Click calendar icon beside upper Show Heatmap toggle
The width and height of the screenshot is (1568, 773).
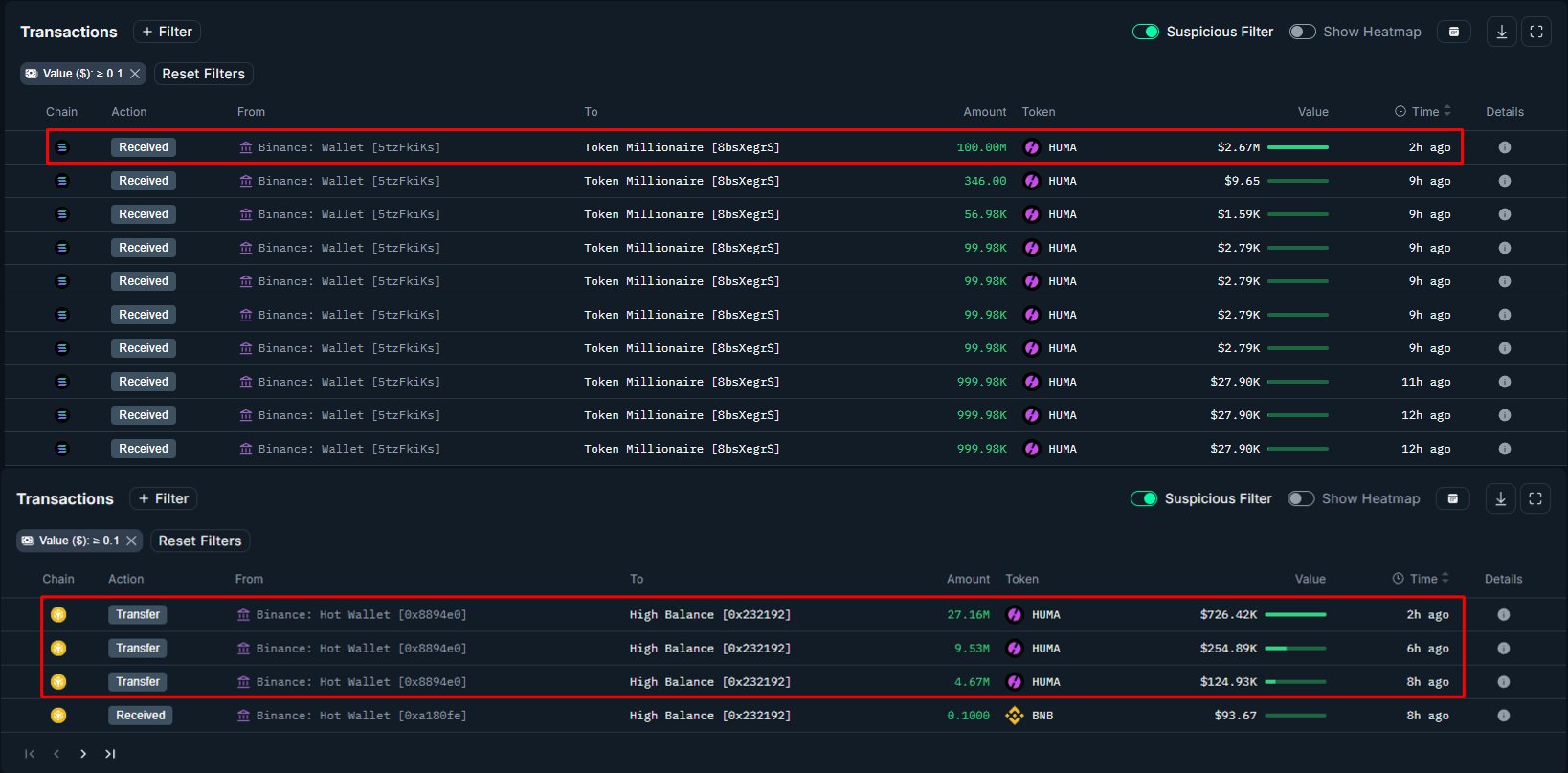coord(1454,32)
